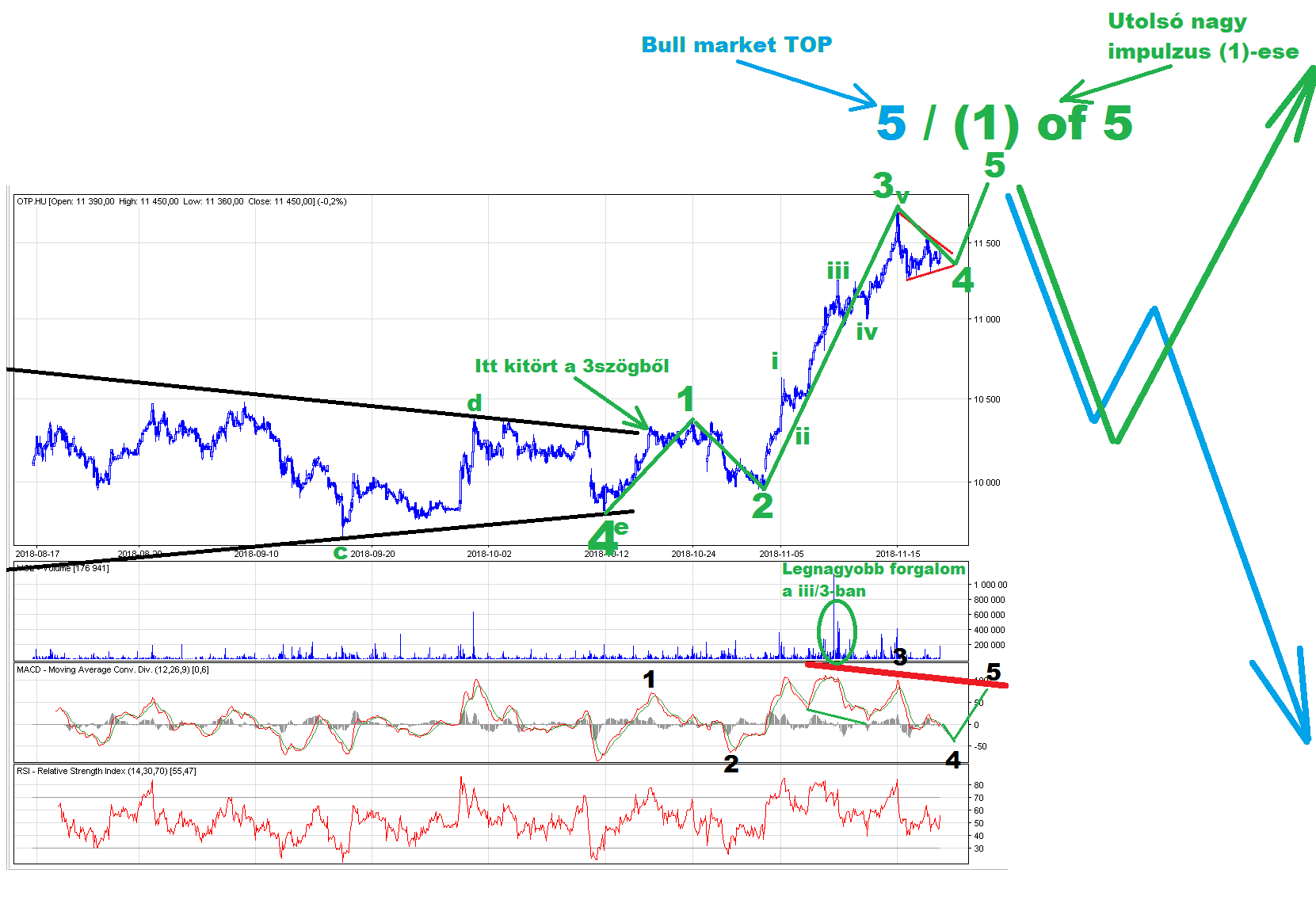This screenshot has height=919, width=1316.
Task: Click the OTP.HU open/high/low/close header
Action: 181,202
